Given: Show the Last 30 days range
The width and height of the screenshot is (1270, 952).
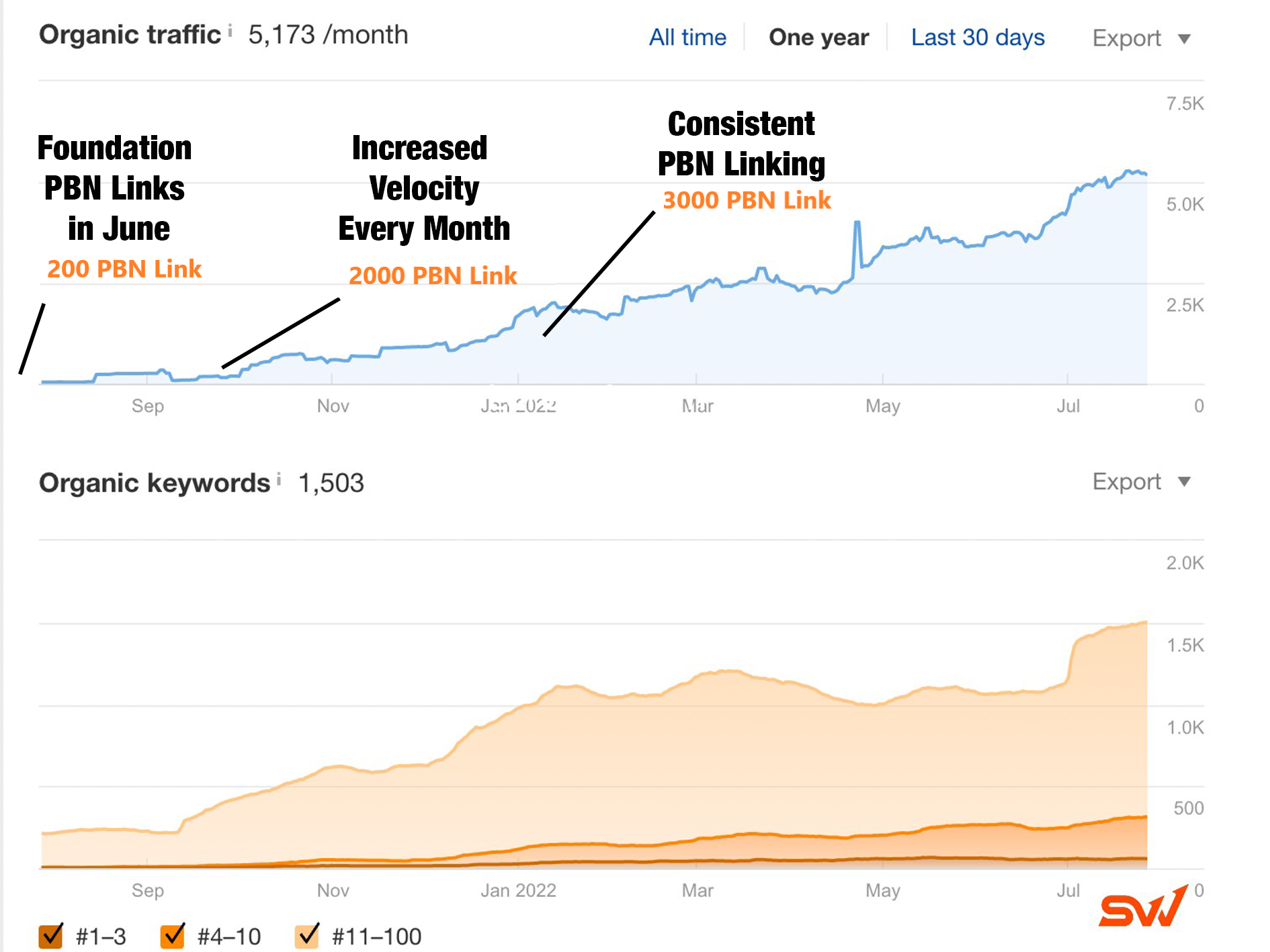Looking at the screenshot, I should tap(978, 37).
